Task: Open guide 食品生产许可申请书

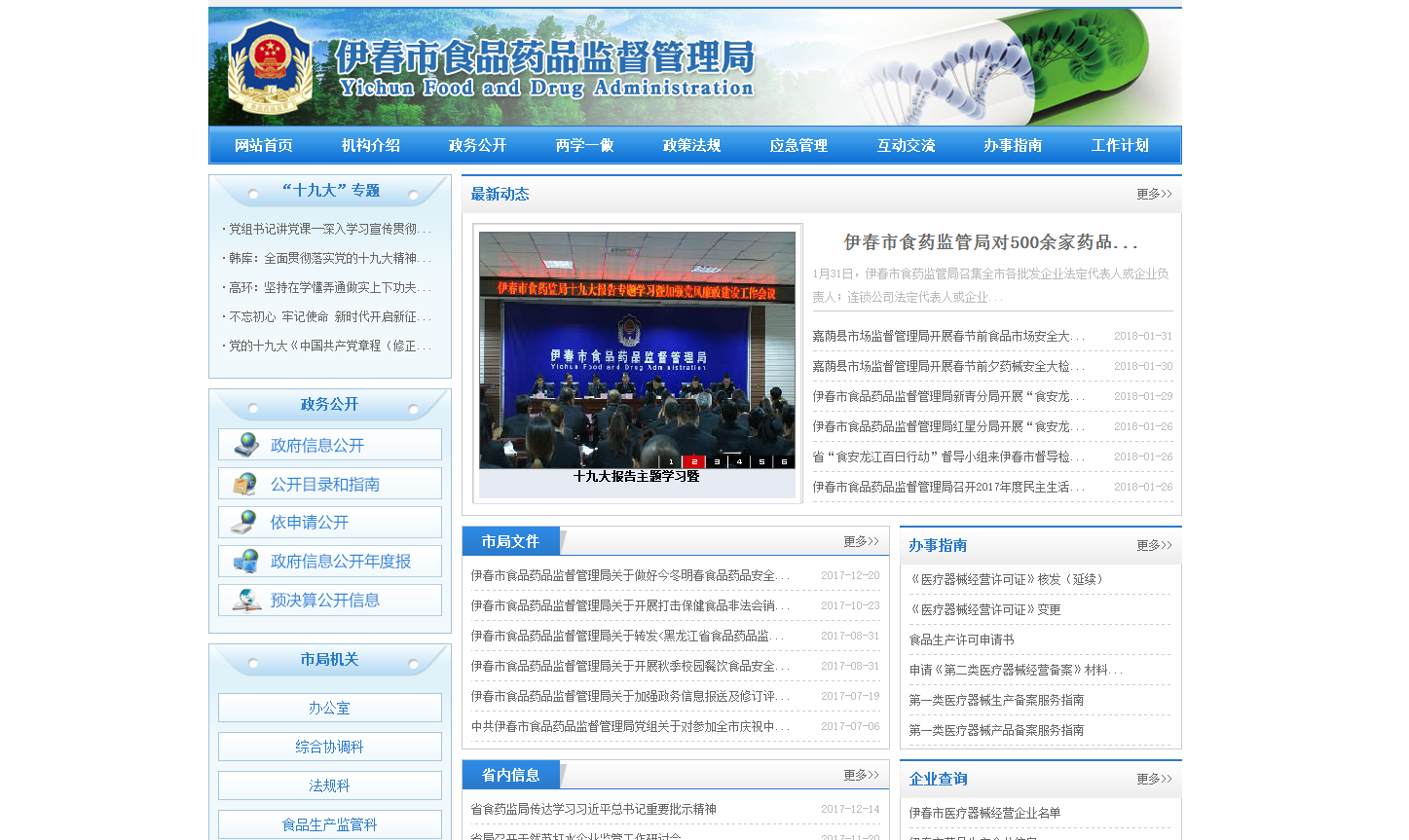Action: tap(962, 639)
